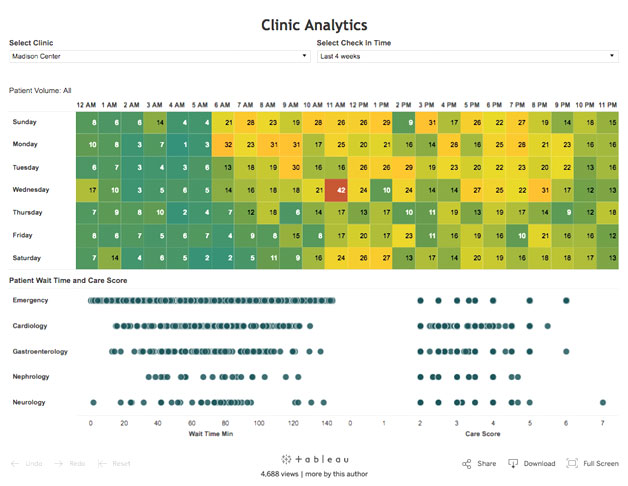Viewport: 628px width, 486px height.
Task: Click the Full Screen icon
Action: click(572, 464)
